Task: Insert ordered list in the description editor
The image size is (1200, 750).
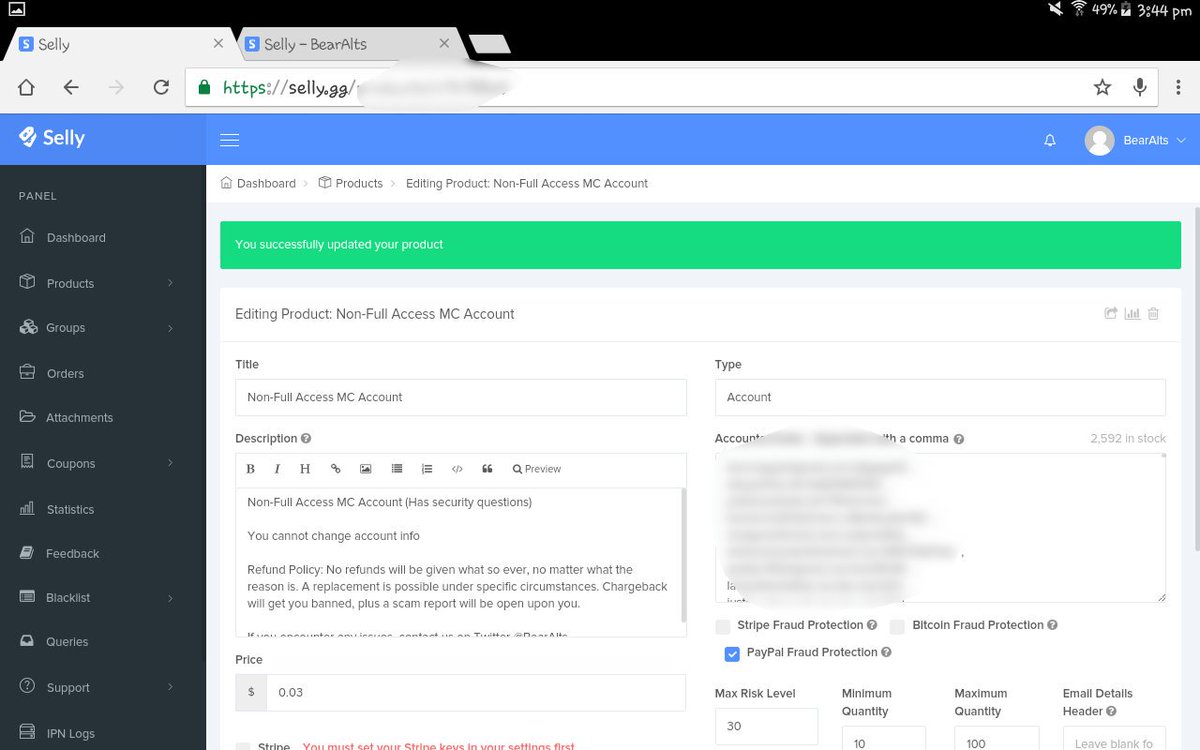Action: click(427, 469)
